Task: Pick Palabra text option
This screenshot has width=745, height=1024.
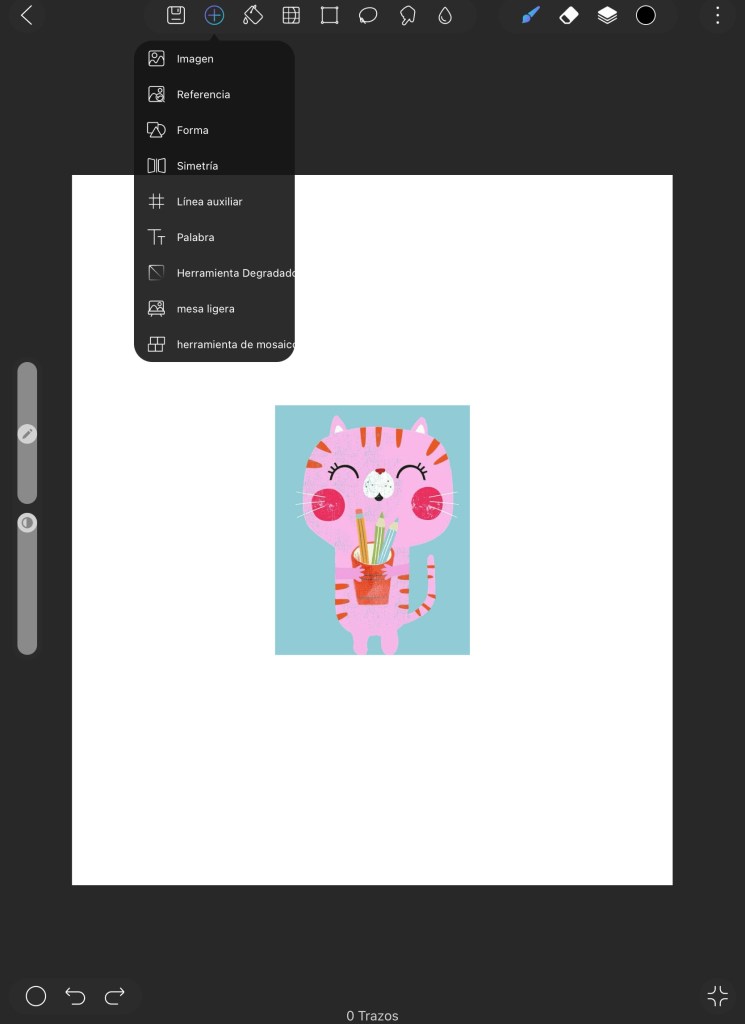Action: pyautogui.click(x=195, y=237)
